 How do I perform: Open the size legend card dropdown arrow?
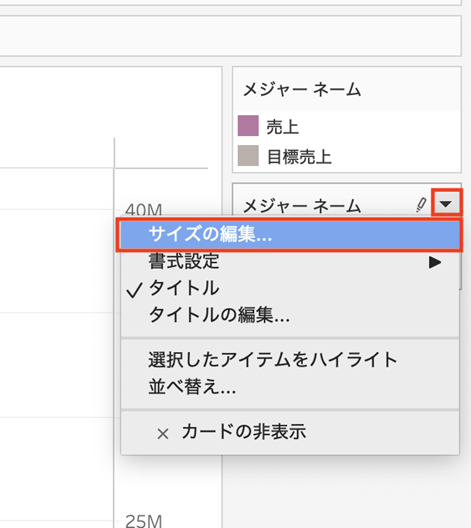[446, 203]
